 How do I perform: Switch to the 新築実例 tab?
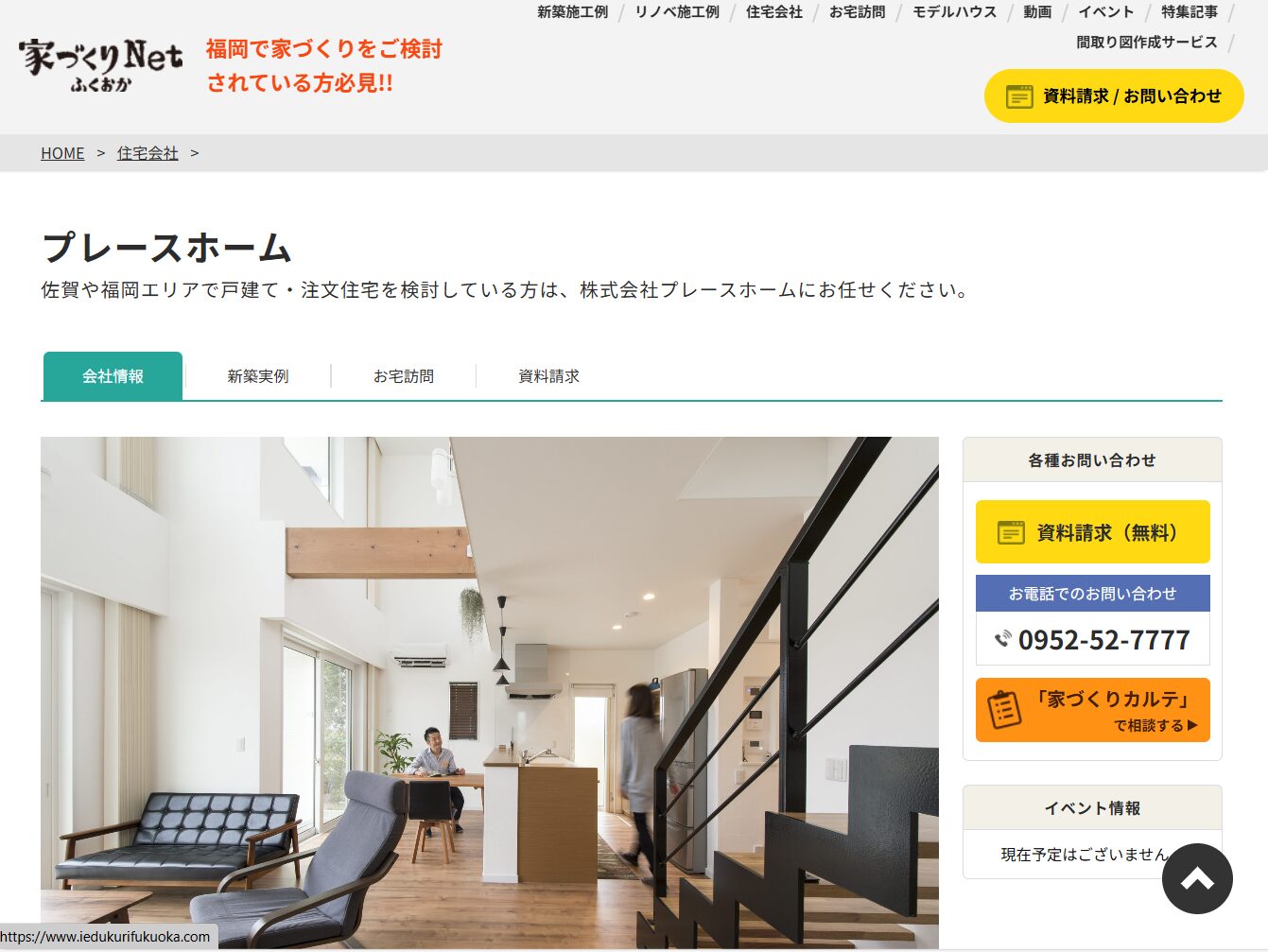point(258,376)
